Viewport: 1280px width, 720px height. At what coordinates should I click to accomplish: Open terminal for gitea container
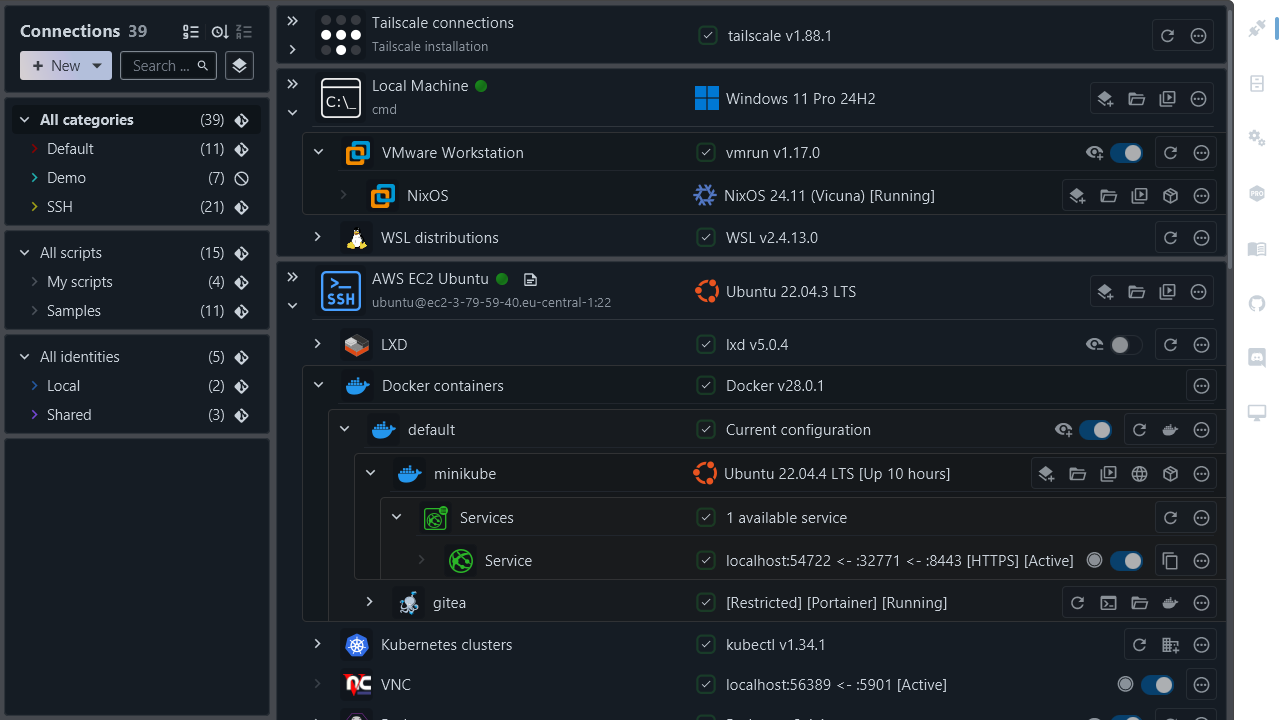[1108, 603]
